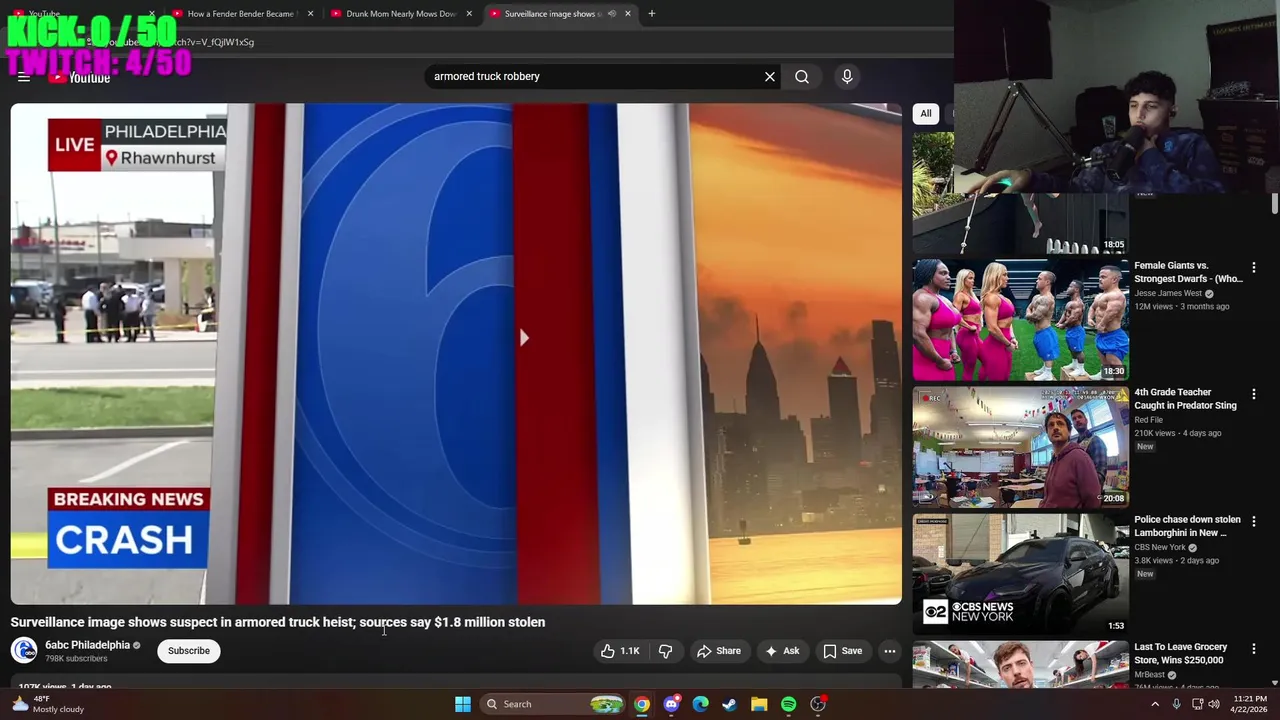Click the system tray microphone icon

click(x=1176, y=704)
